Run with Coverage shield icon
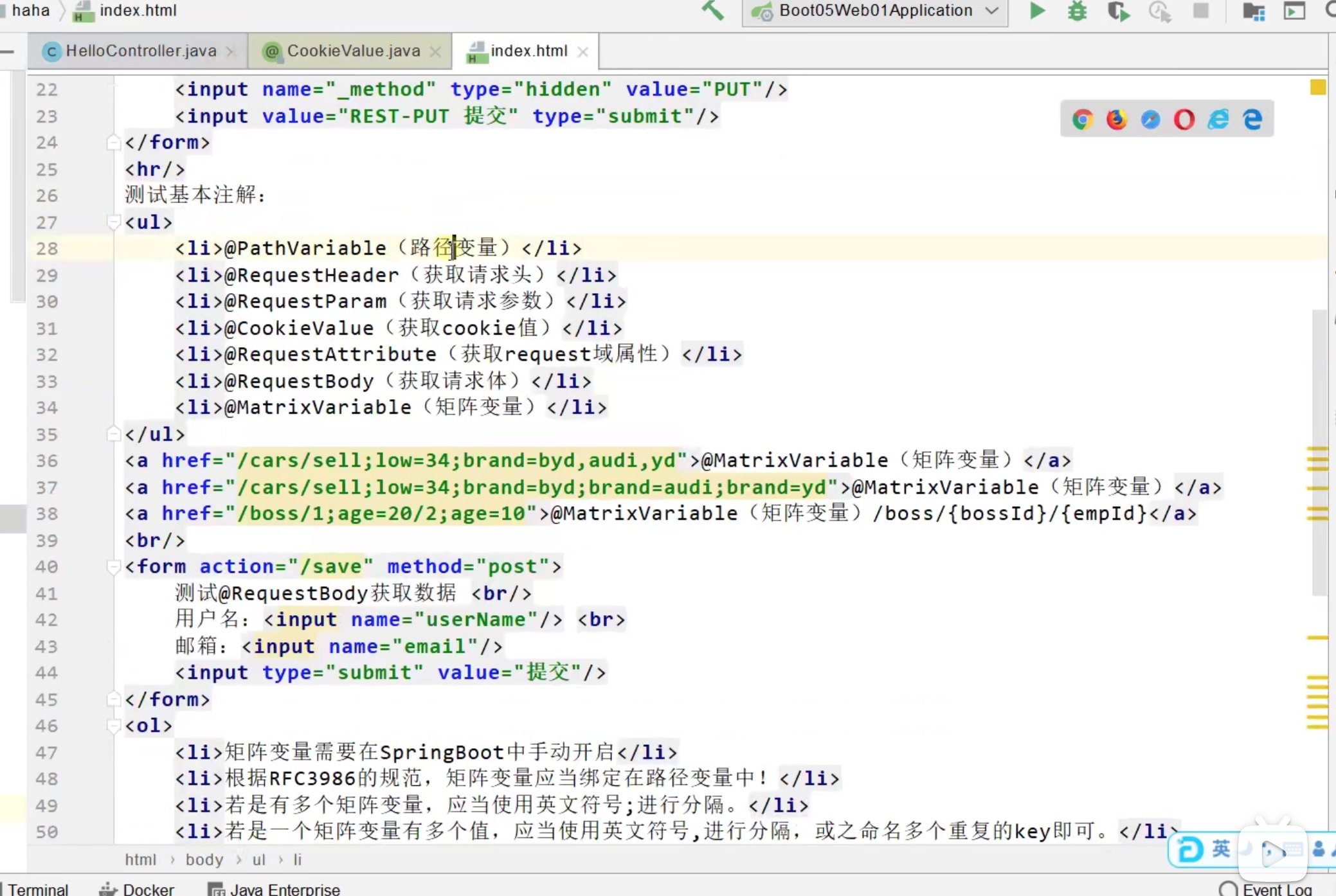This screenshot has height=896, width=1336. pyautogui.click(x=1118, y=11)
